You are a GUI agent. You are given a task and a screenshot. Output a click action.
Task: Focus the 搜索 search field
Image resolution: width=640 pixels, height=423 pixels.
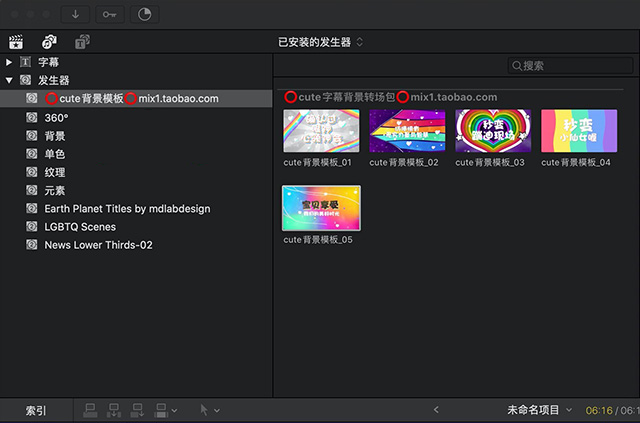tap(570, 65)
